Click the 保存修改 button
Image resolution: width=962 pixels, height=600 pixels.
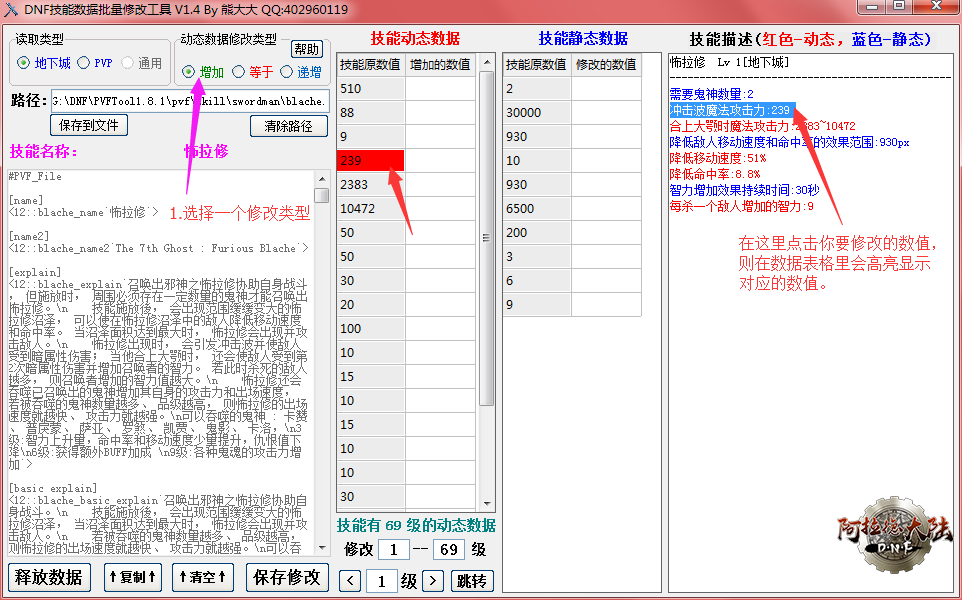pyautogui.click(x=287, y=577)
